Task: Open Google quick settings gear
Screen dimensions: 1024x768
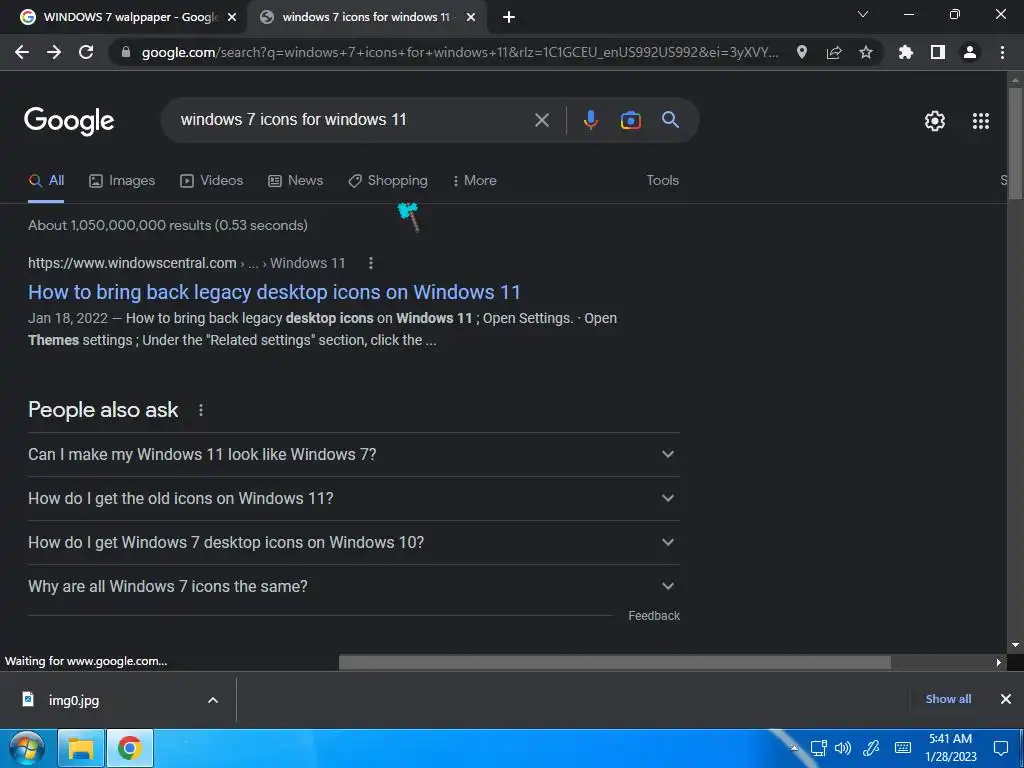Action: coord(935,121)
